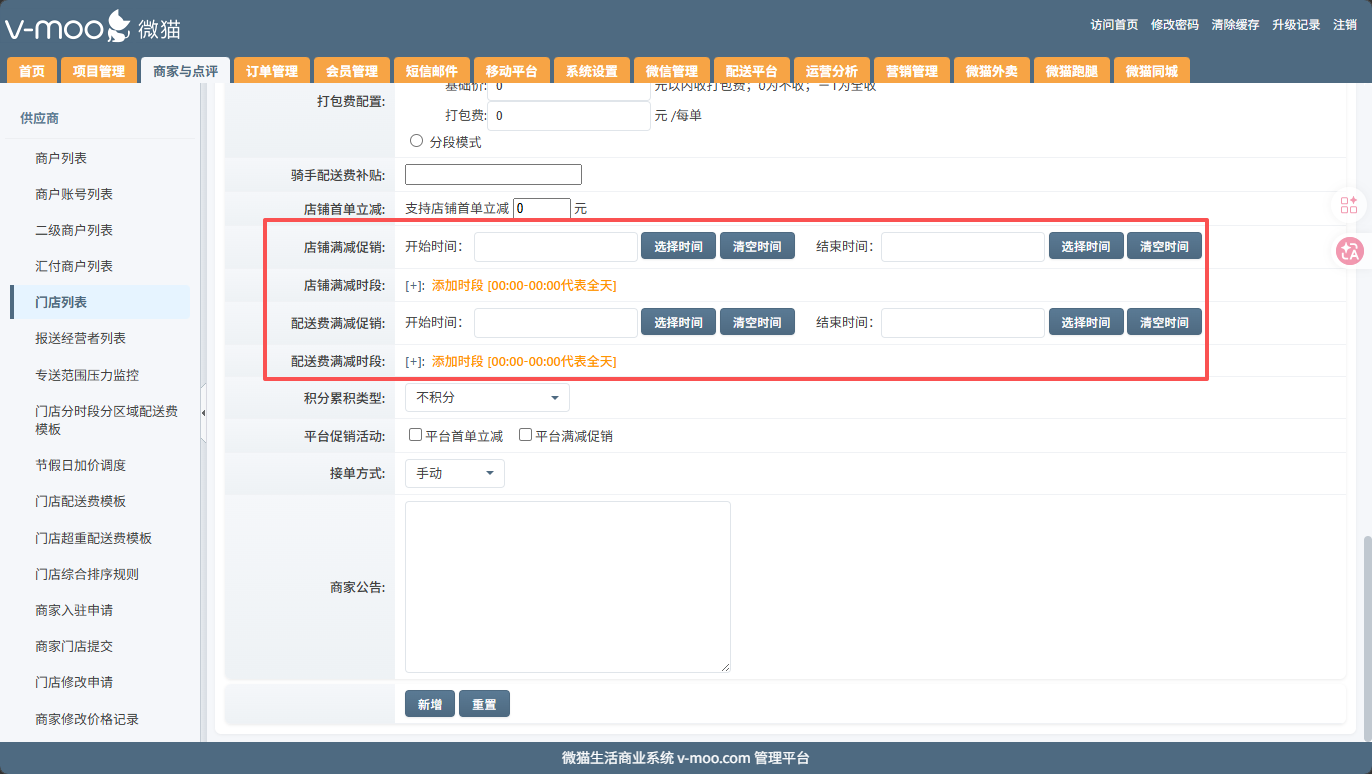1372x774 pixels.
Task: Click the pink grid widget icon on right edge
Action: [x=1349, y=205]
